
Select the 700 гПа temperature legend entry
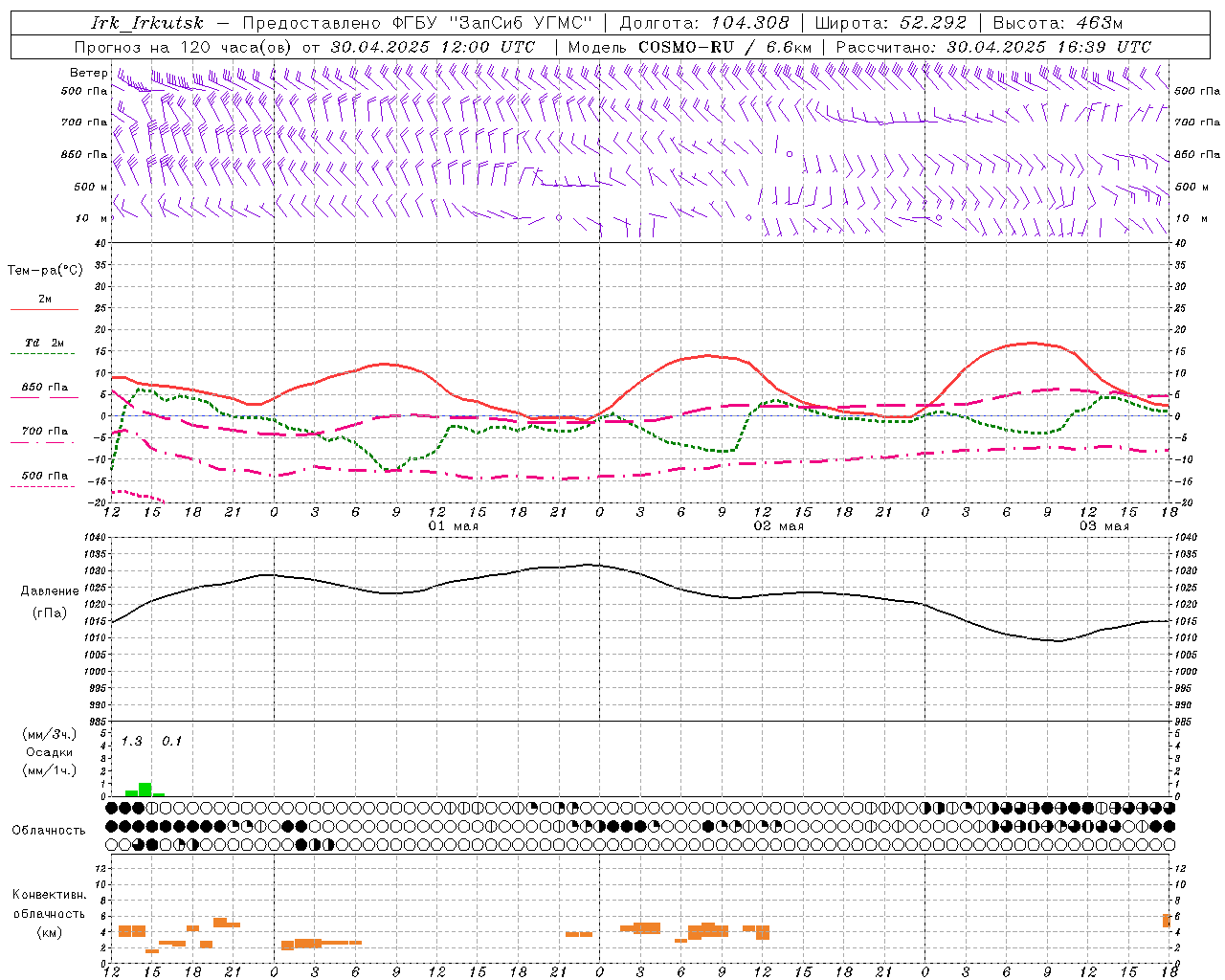45,432
